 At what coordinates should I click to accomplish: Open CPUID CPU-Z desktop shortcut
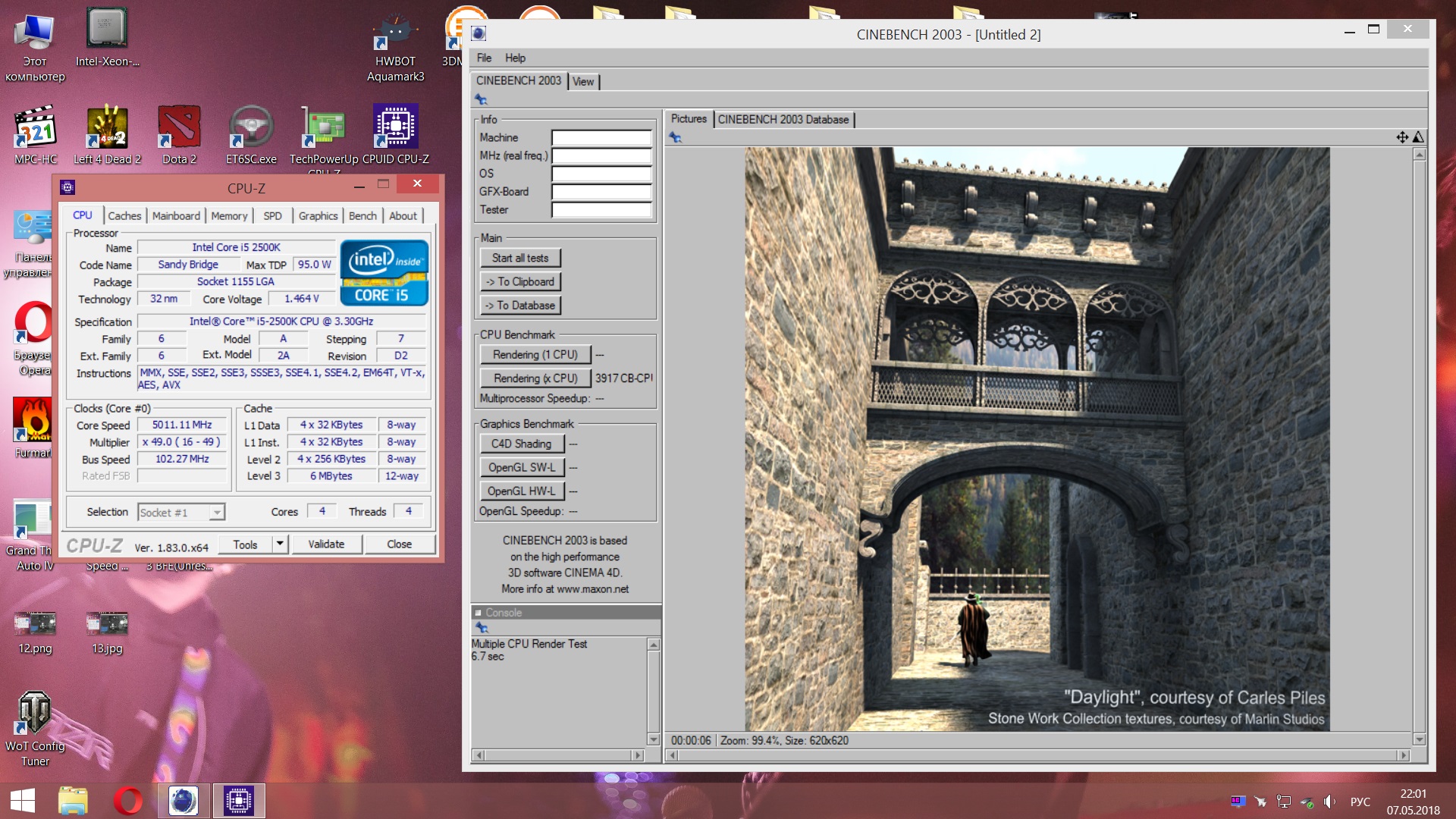[395, 135]
